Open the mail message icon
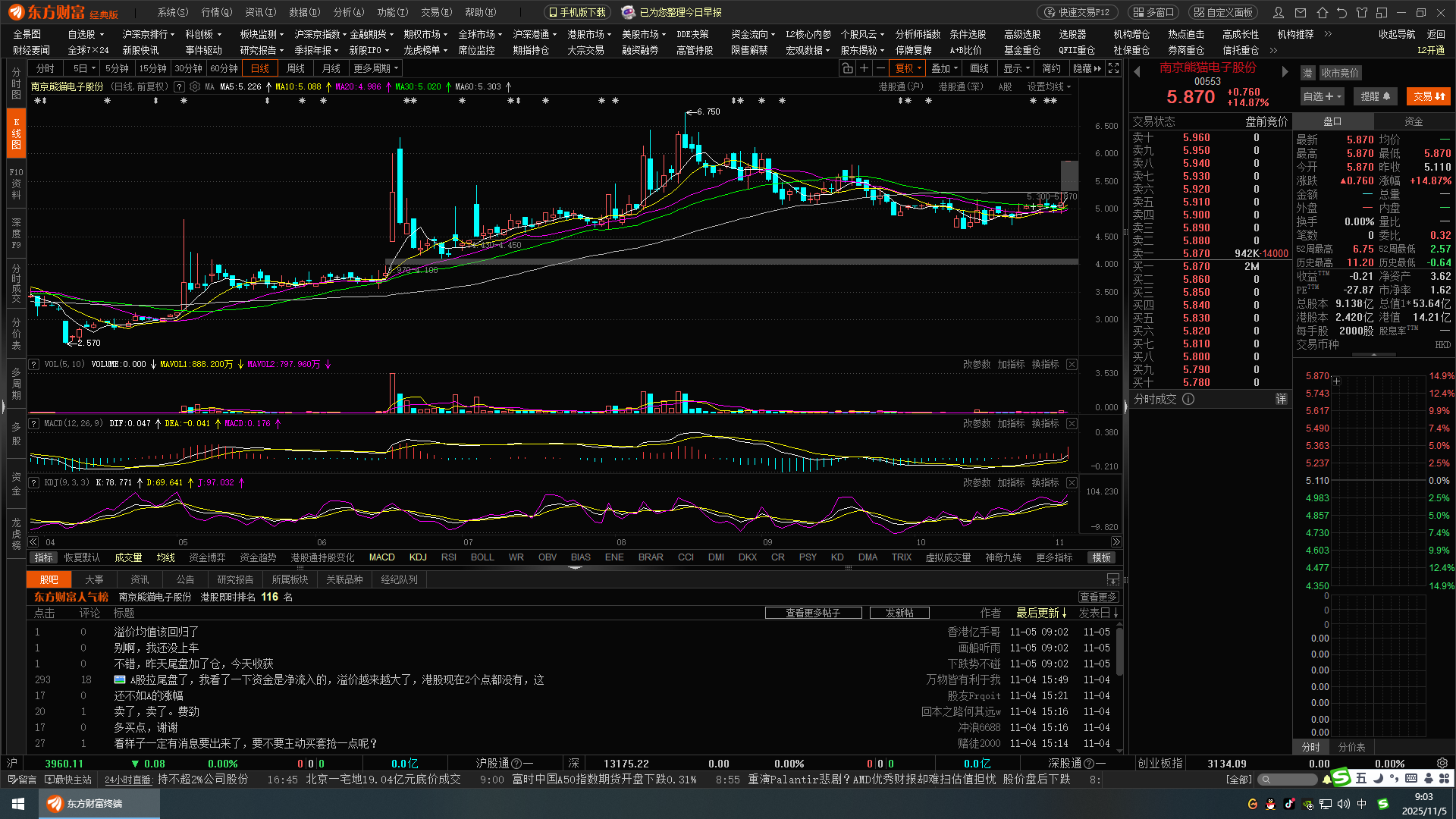Viewport: 1456px width, 819px height. (x=1301, y=13)
